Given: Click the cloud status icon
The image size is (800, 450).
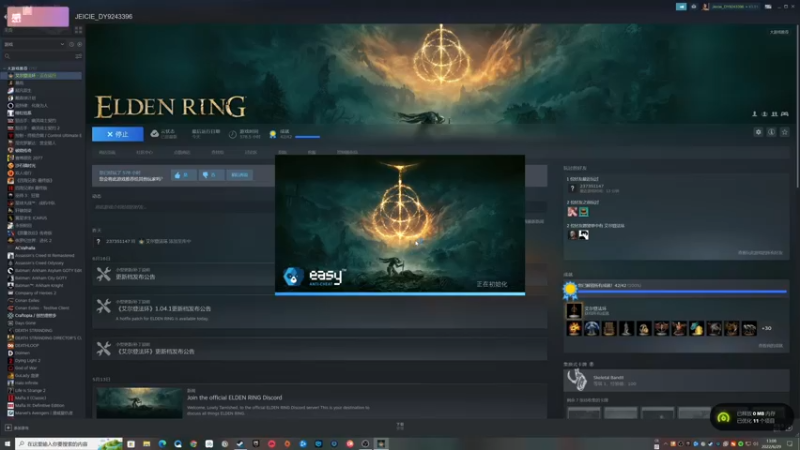Looking at the screenshot, I should click(x=155, y=134).
